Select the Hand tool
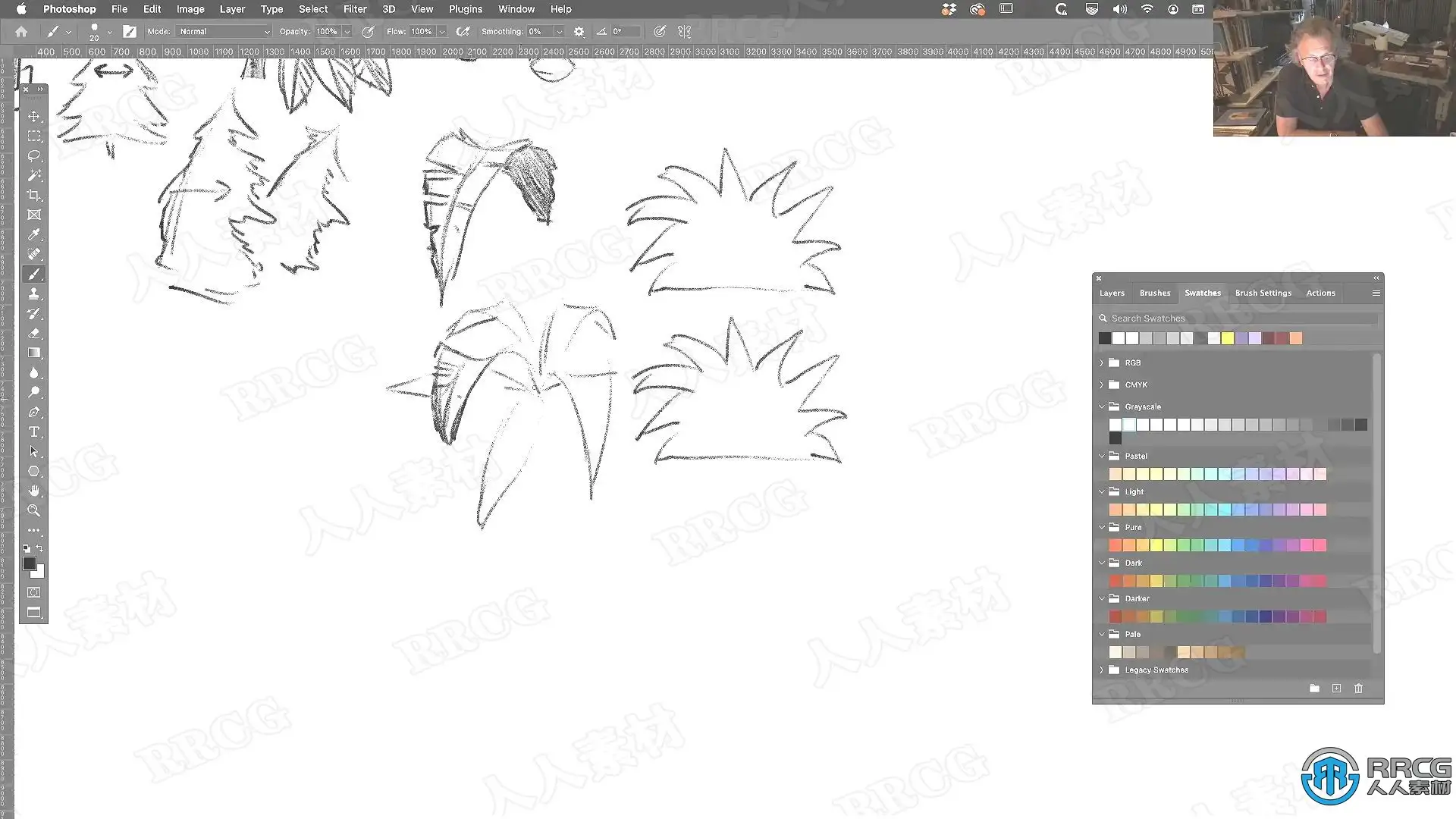This screenshot has width=1456, height=819. point(34,491)
